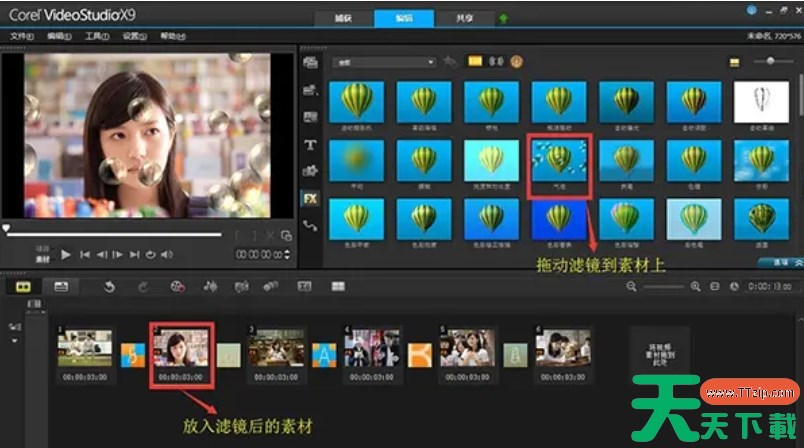Click the Redo arrow in timeline toolbar
This screenshot has width=804, height=448.
coord(142,287)
